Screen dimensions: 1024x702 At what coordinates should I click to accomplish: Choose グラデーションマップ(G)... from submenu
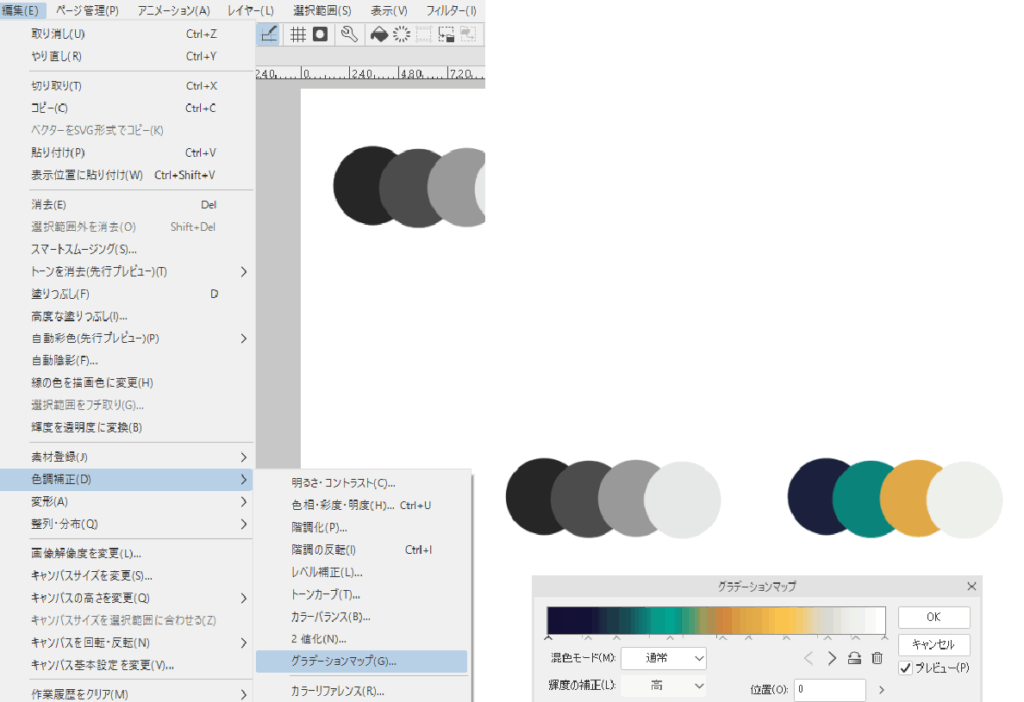click(x=362, y=662)
